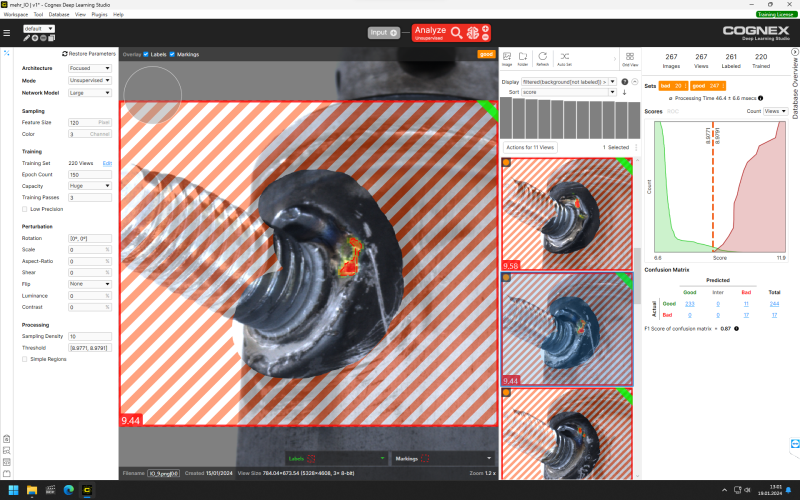This screenshot has height=500, width=800.
Task: Expand the Capacity dropdown set to Huge
Action: pyautogui.click(x=90, y=186)
